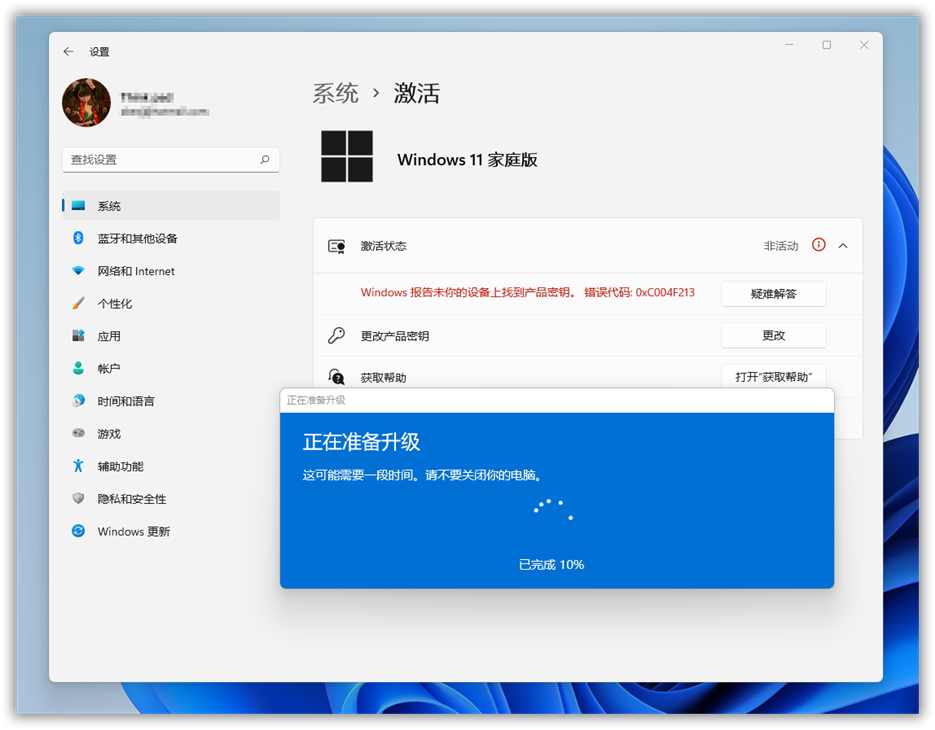Open the user profile avatar
The width and height of the screenshot is (935, 730).
[x=86, y=102]
